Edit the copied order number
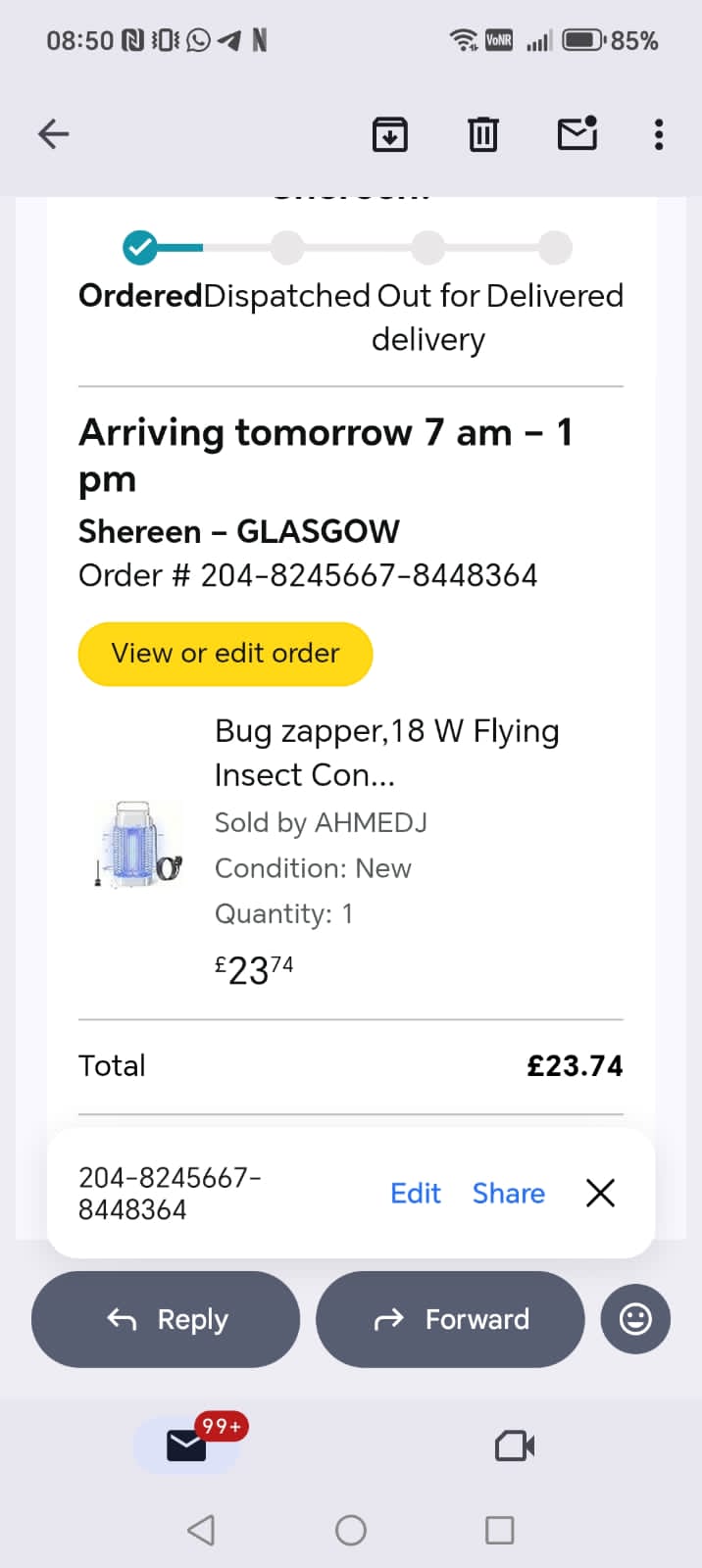 click(x=416, y=1193)
